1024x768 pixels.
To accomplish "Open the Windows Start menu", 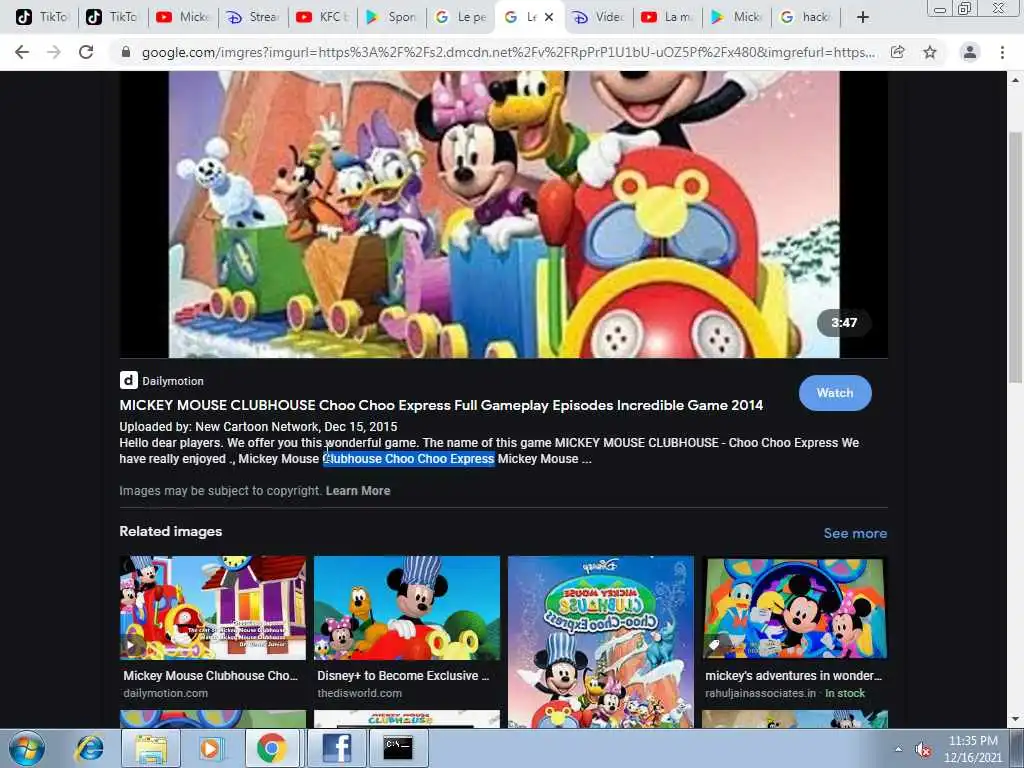I will [26, 748].
